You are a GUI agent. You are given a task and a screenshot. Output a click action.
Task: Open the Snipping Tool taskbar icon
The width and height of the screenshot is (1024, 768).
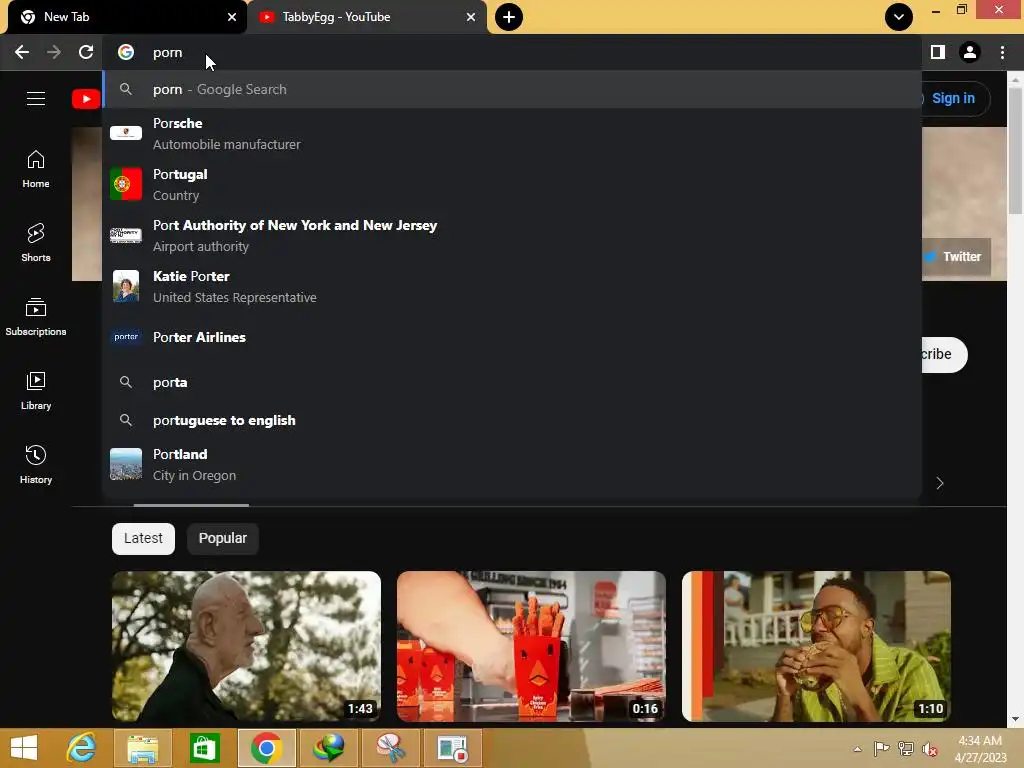(390, 748)
